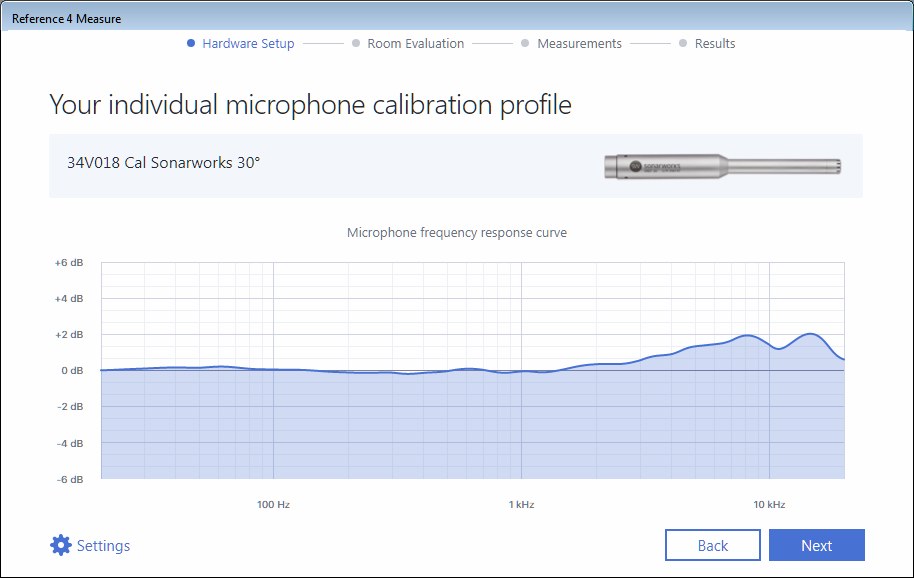Click the 10 kHz frequency label

tap(769, 505)
